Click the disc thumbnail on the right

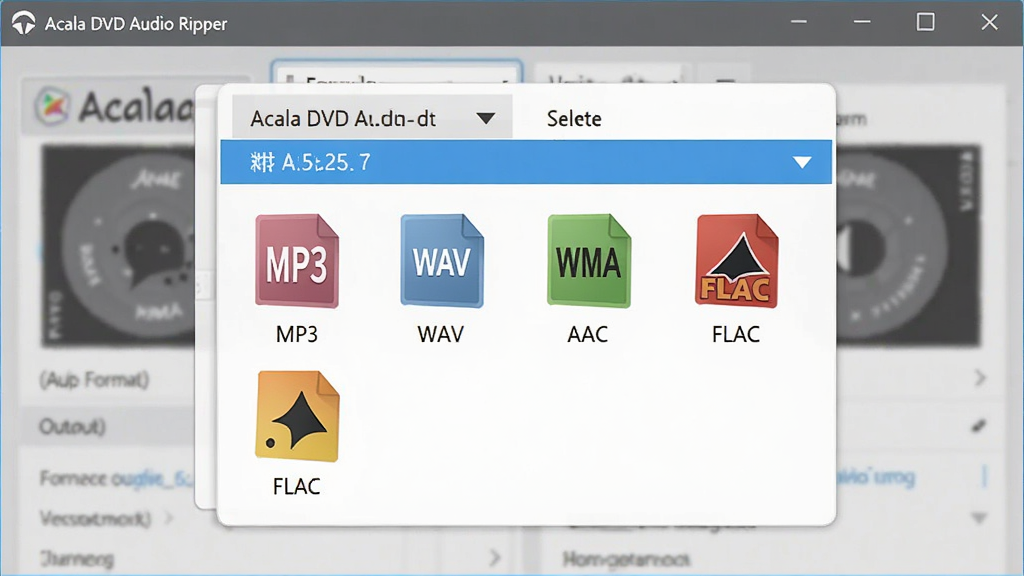click(909, 246)
